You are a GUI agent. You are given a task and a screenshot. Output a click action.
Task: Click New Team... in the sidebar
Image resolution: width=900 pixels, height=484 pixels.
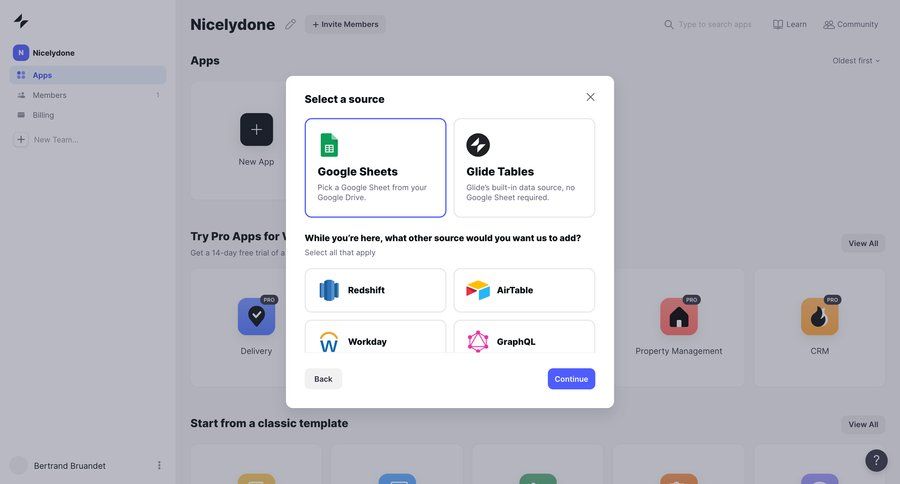tap(56, 140)
